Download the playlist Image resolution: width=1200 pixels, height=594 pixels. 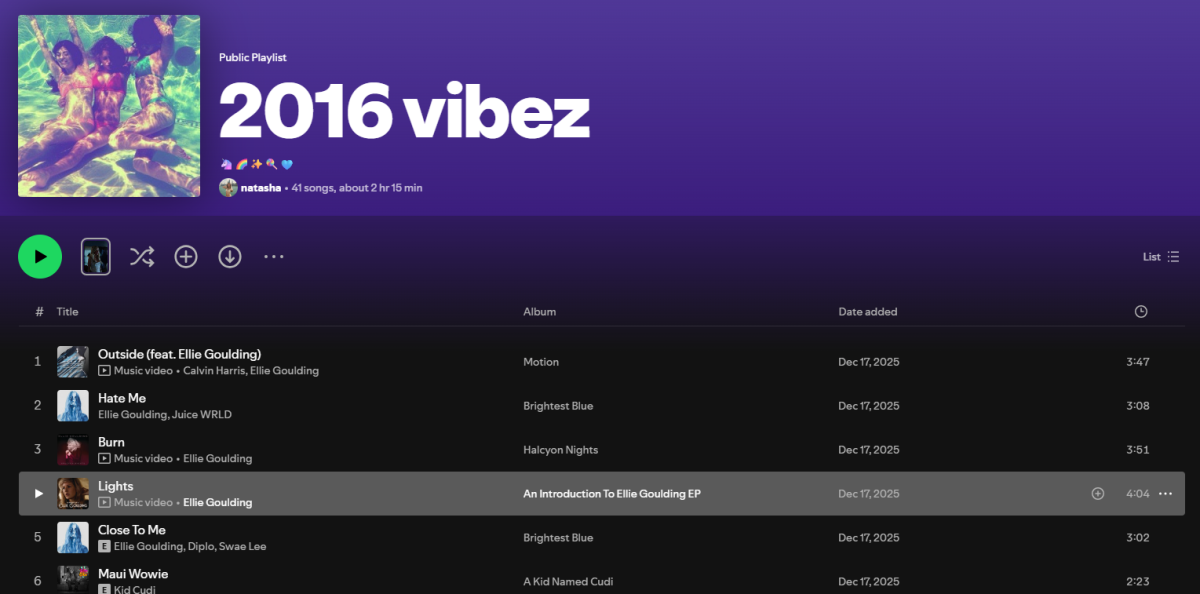point(230,257)
